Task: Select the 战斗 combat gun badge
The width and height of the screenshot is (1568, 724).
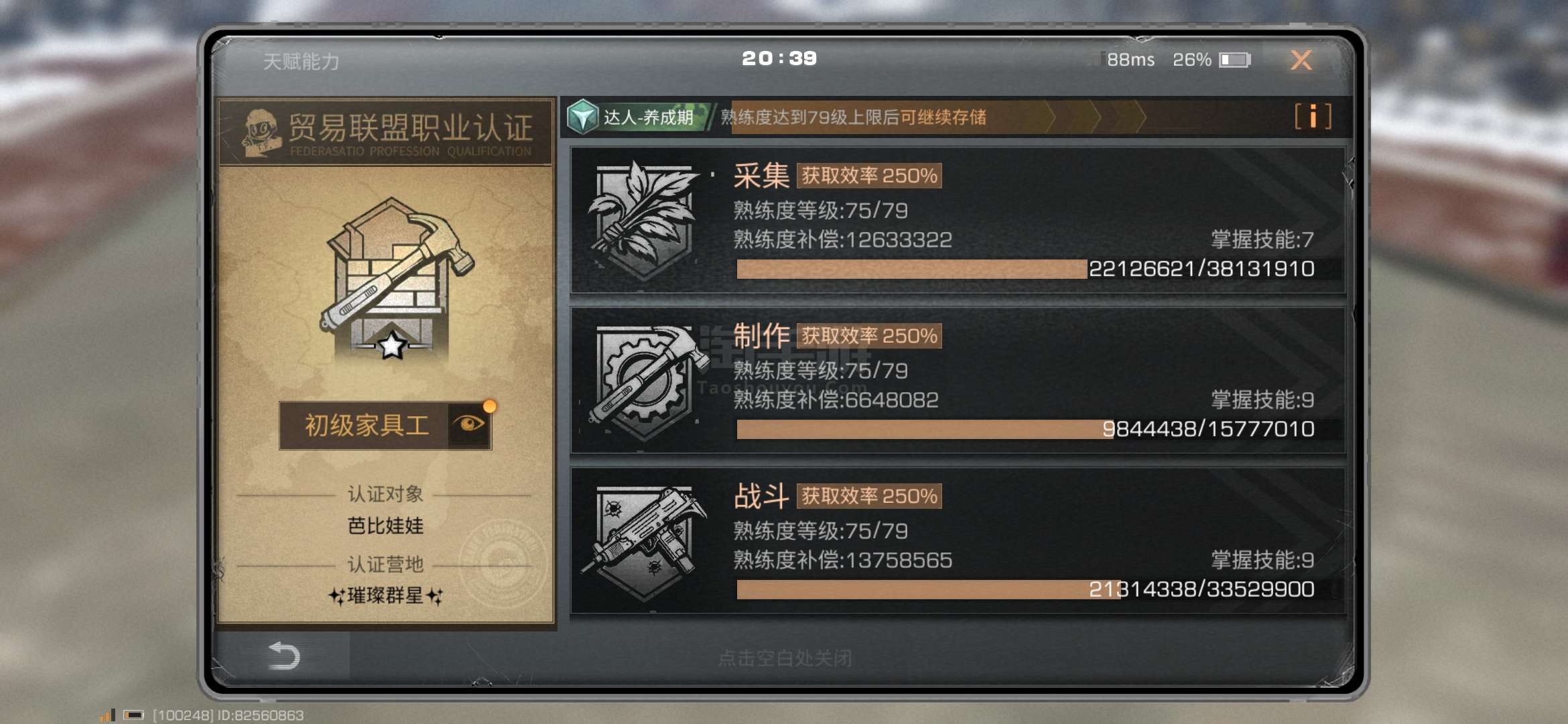Action: click(645, 541)
